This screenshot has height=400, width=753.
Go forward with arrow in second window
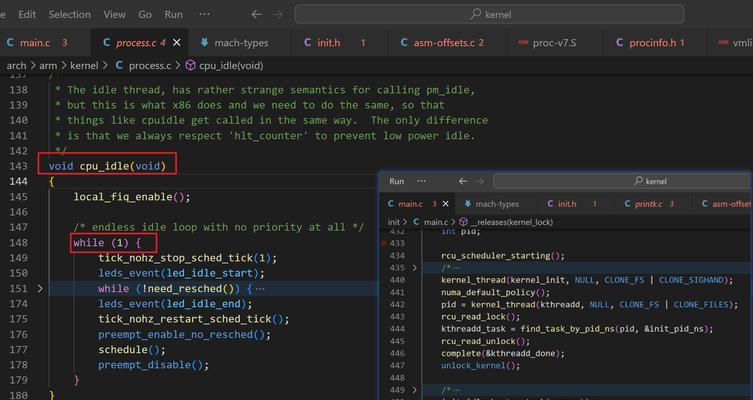pyautogui.click(x=480, y=181)
